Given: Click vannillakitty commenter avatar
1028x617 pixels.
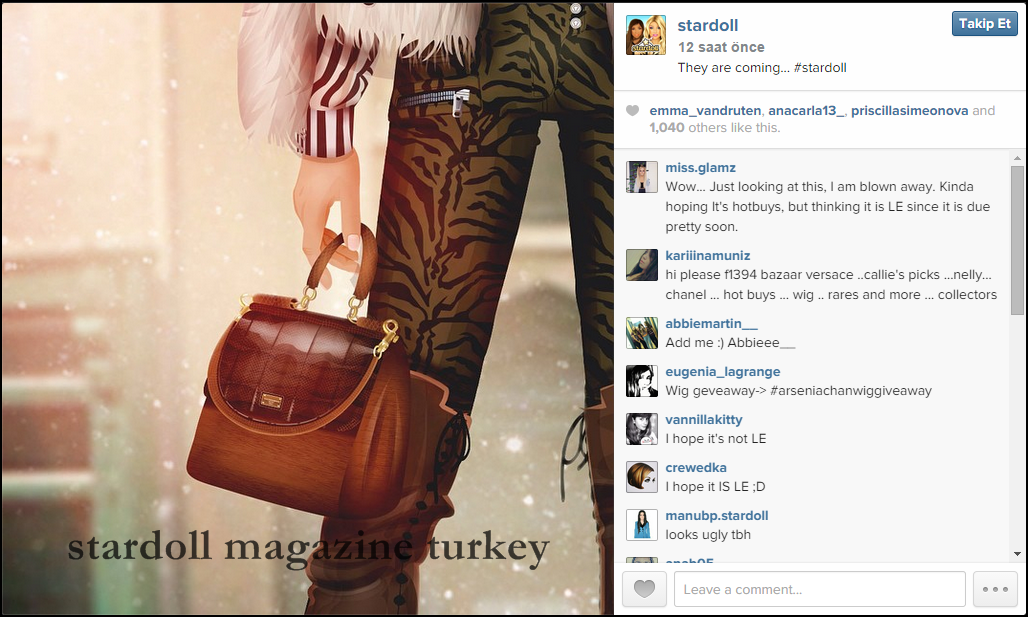Looking at the screenshot, I should [x=642, y=429].
